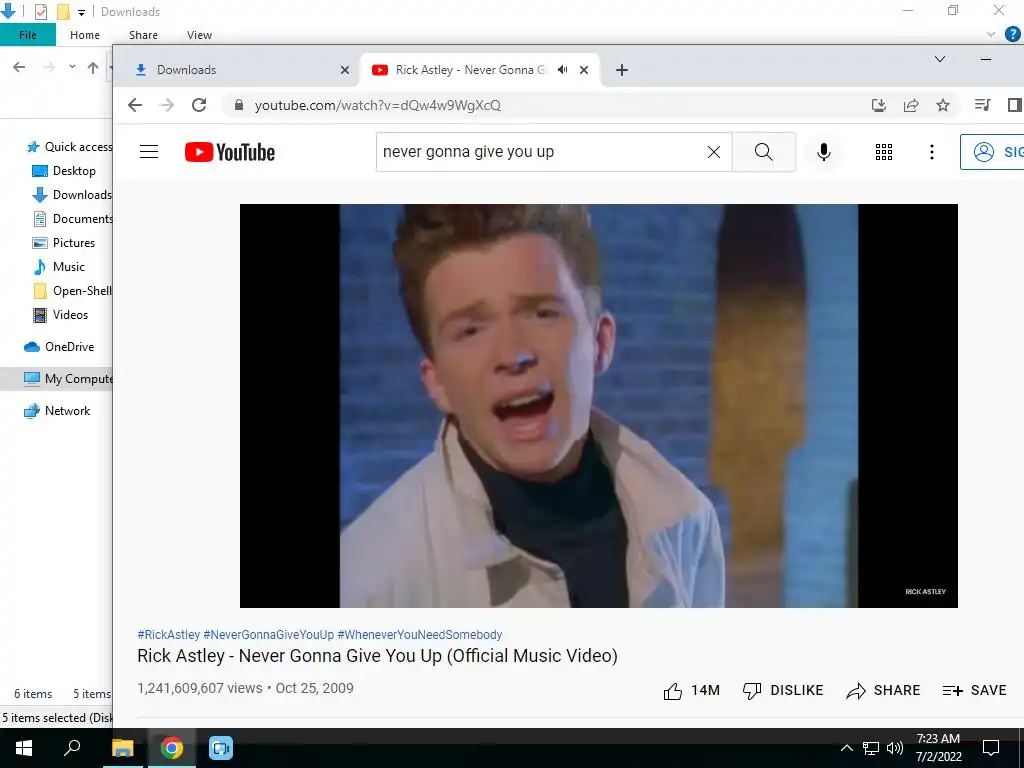Open Share ribbon tab in Explorer
Image resolution: width=1024 pixels, height=768 pixels.
tap(143, 35)
